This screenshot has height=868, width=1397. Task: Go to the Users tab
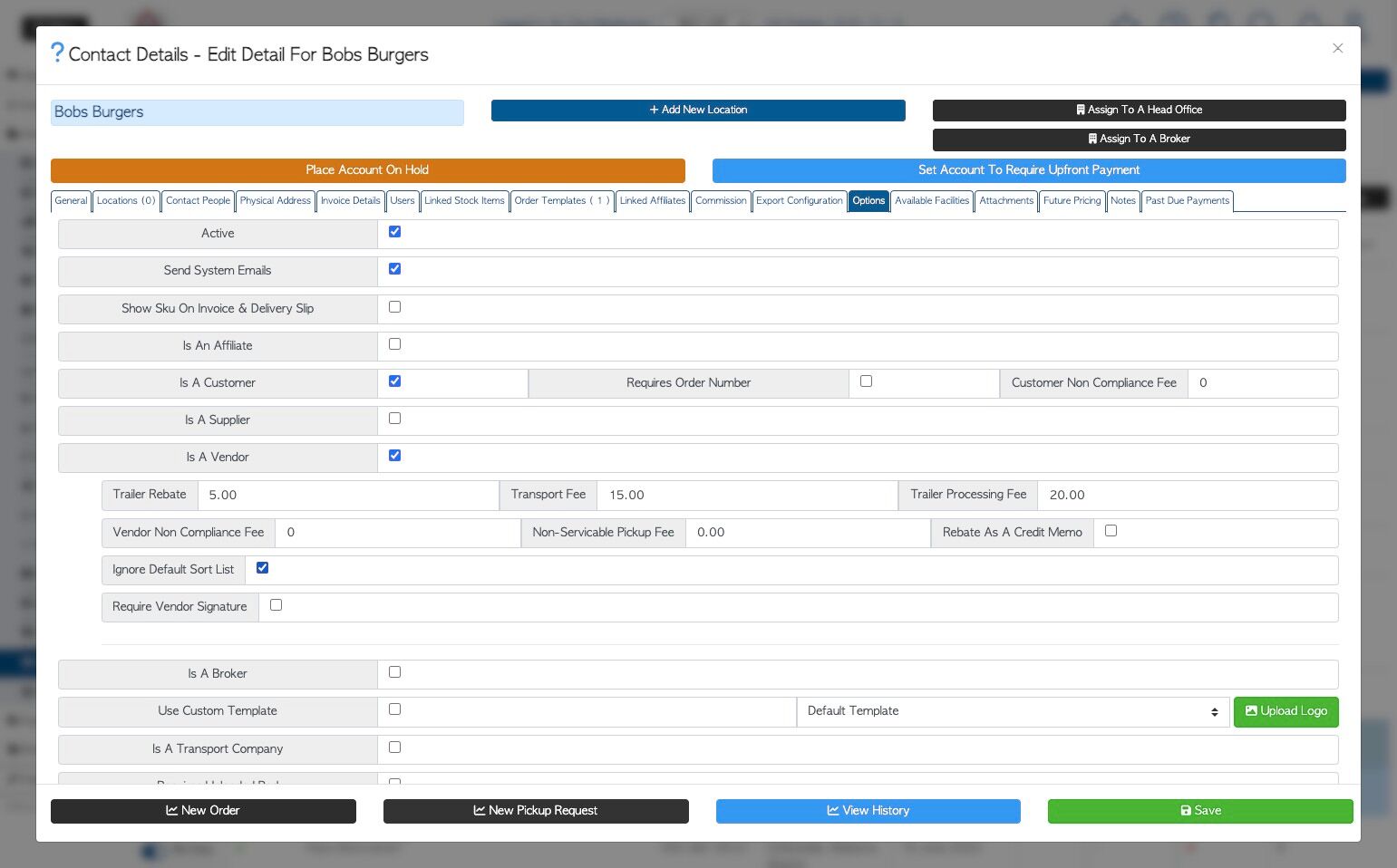(403, 201)
